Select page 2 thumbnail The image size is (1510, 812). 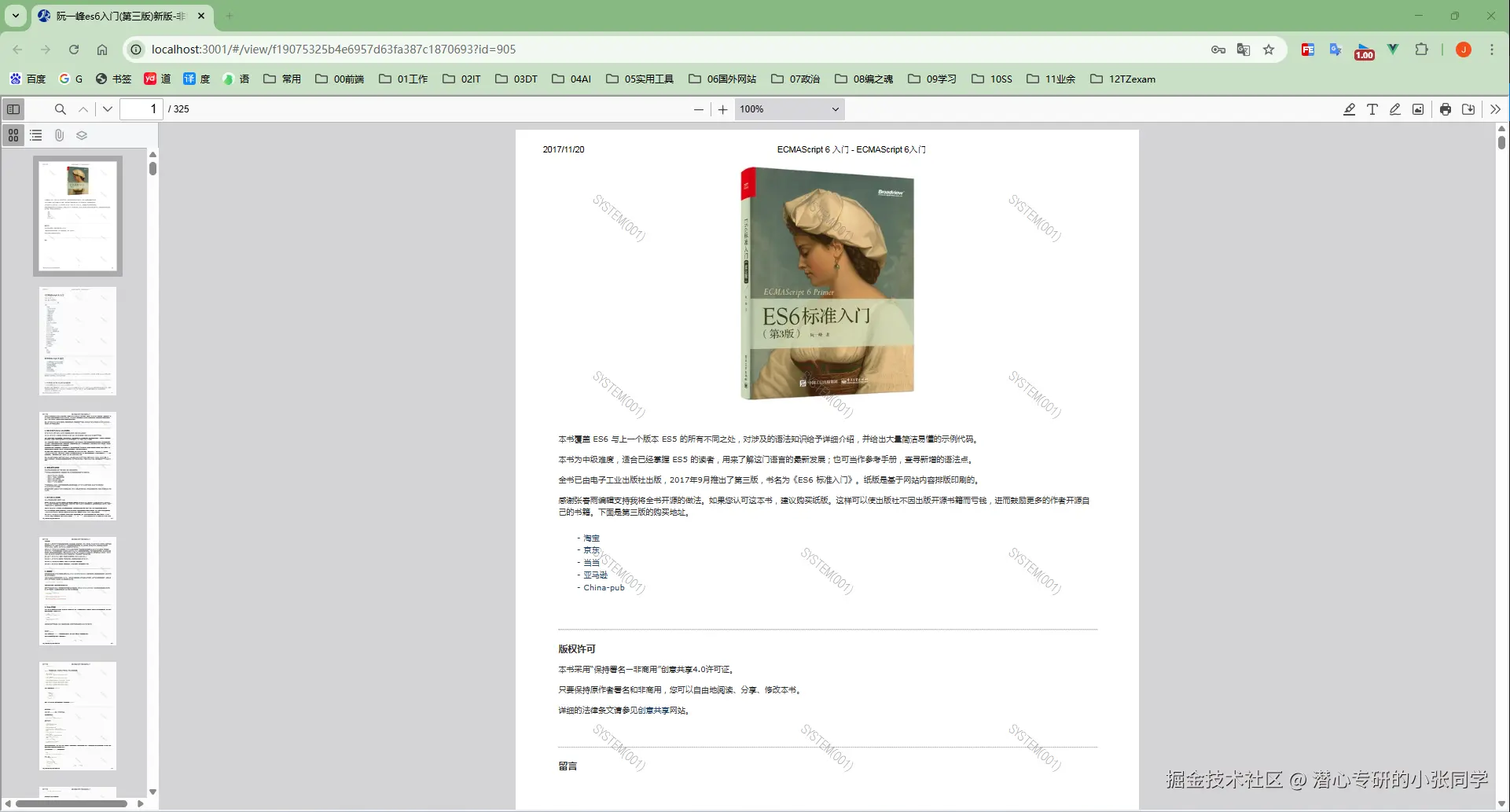[78, 341]
